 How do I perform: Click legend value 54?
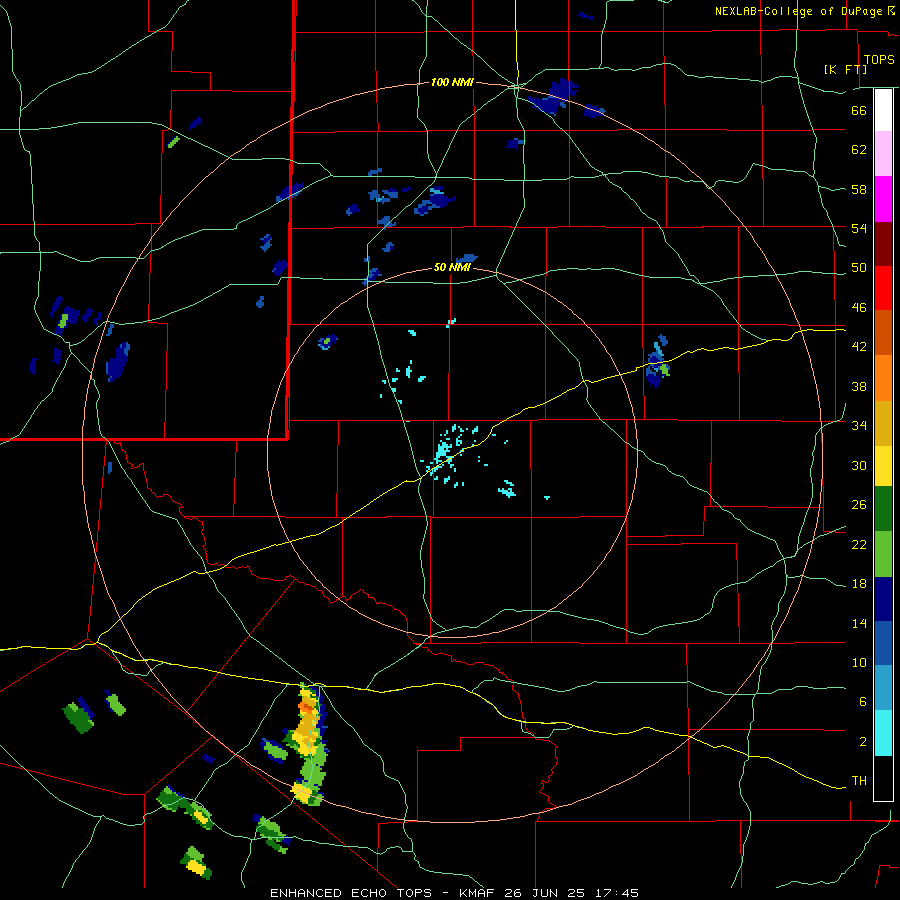point(859,228)
